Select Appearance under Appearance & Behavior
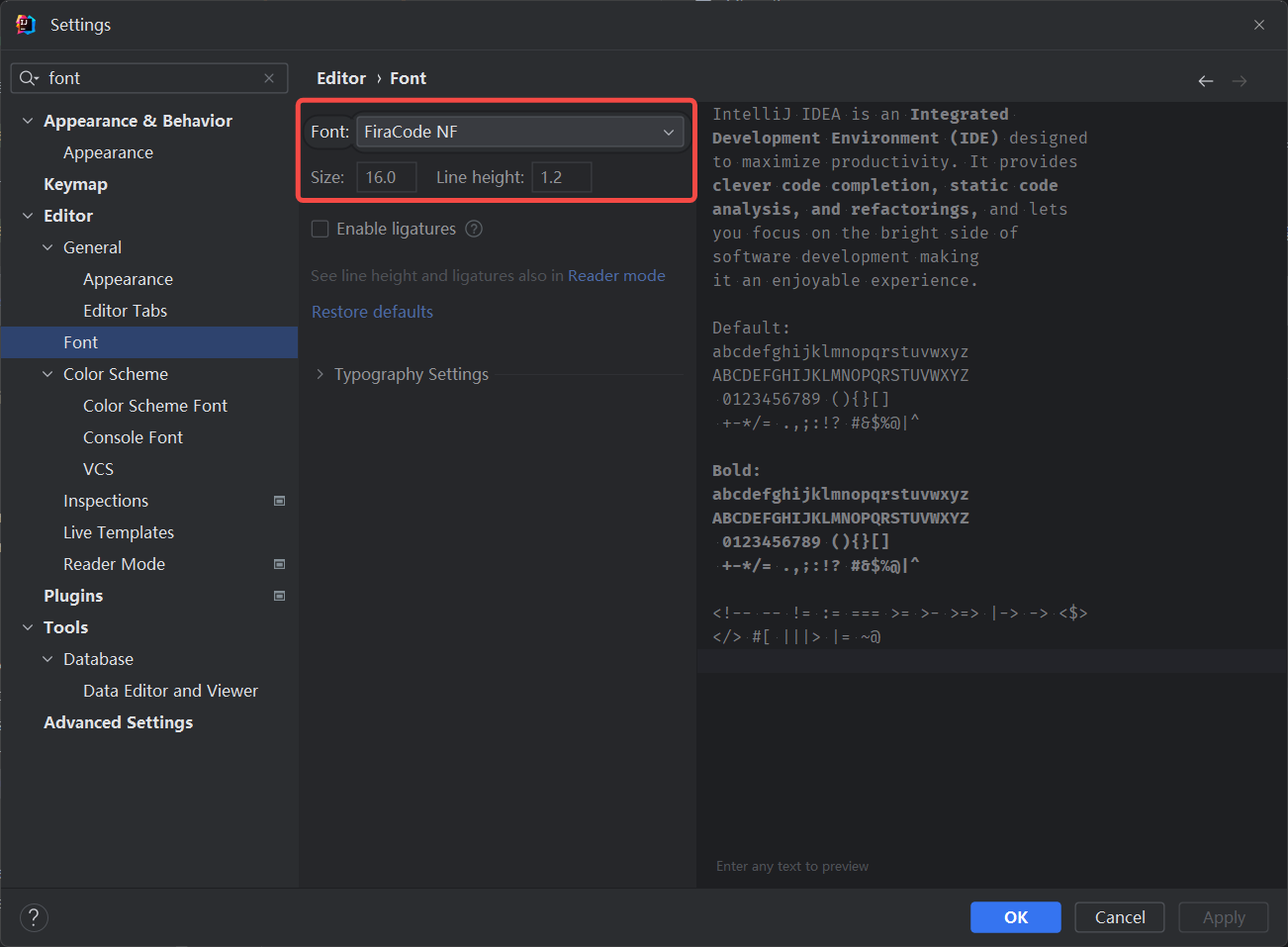 point(108,152)
